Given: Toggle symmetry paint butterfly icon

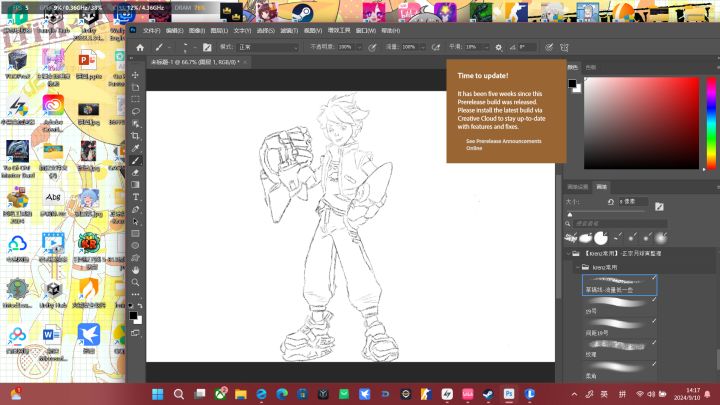Looking at the screenshot, I should (x=564, y=47).
